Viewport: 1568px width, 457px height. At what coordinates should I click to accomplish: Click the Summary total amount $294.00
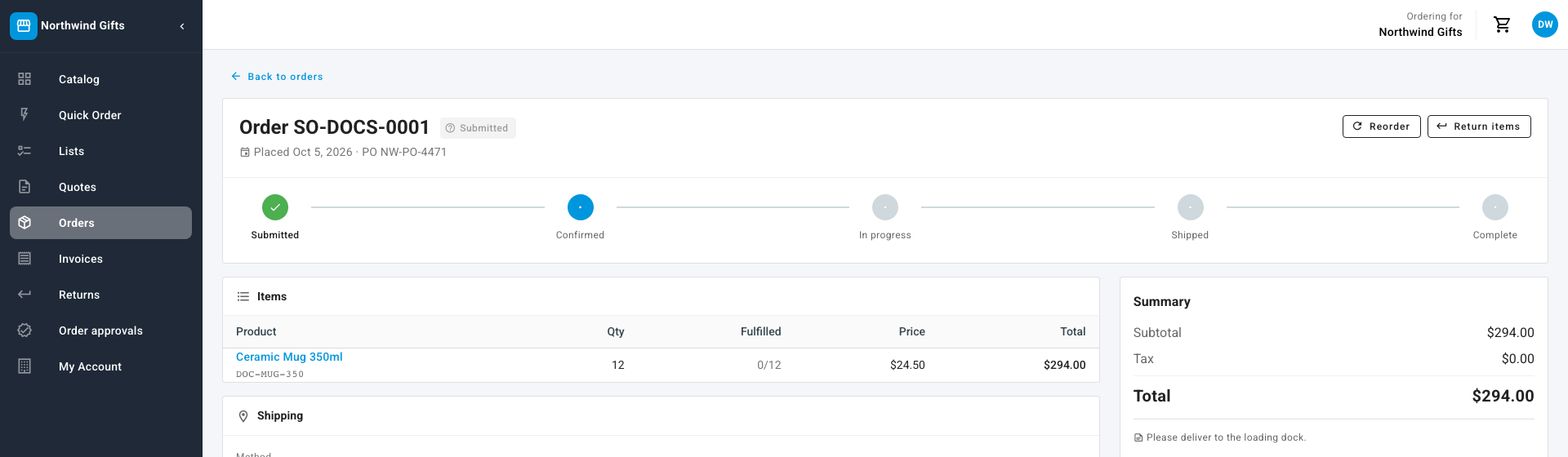tap(1503, 396)
